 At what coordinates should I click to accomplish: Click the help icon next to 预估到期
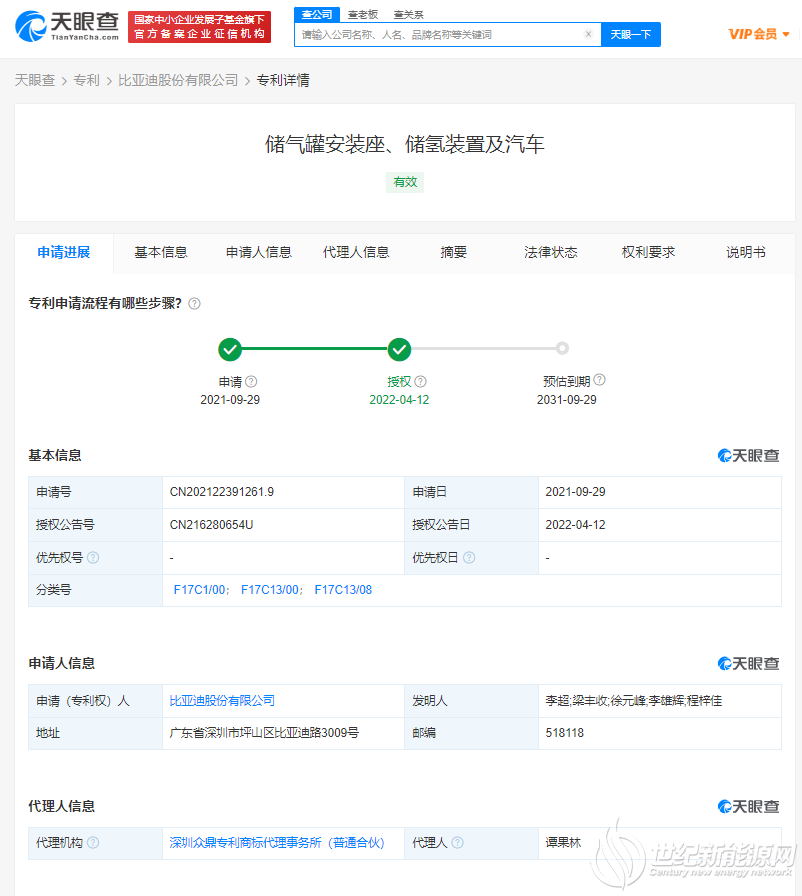[x=600, y=380]
